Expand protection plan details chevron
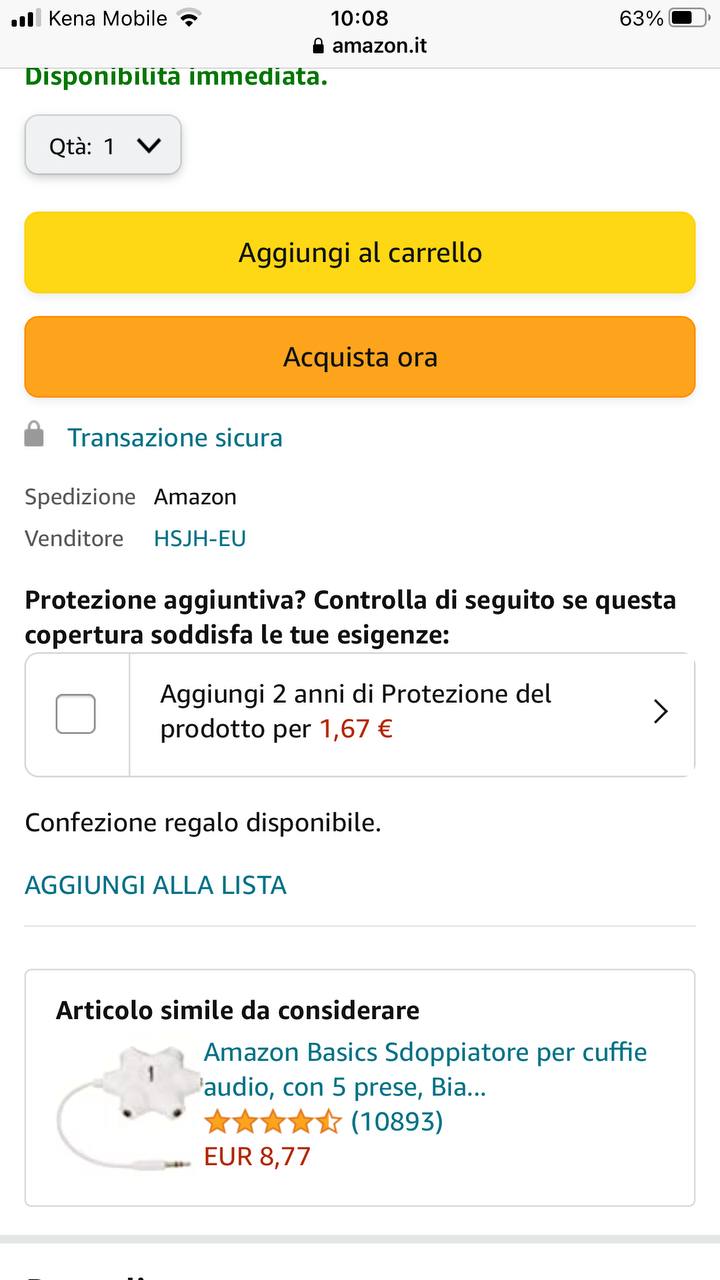The height and width of the screenshot is (1280, 720). (x=660, y=712)
